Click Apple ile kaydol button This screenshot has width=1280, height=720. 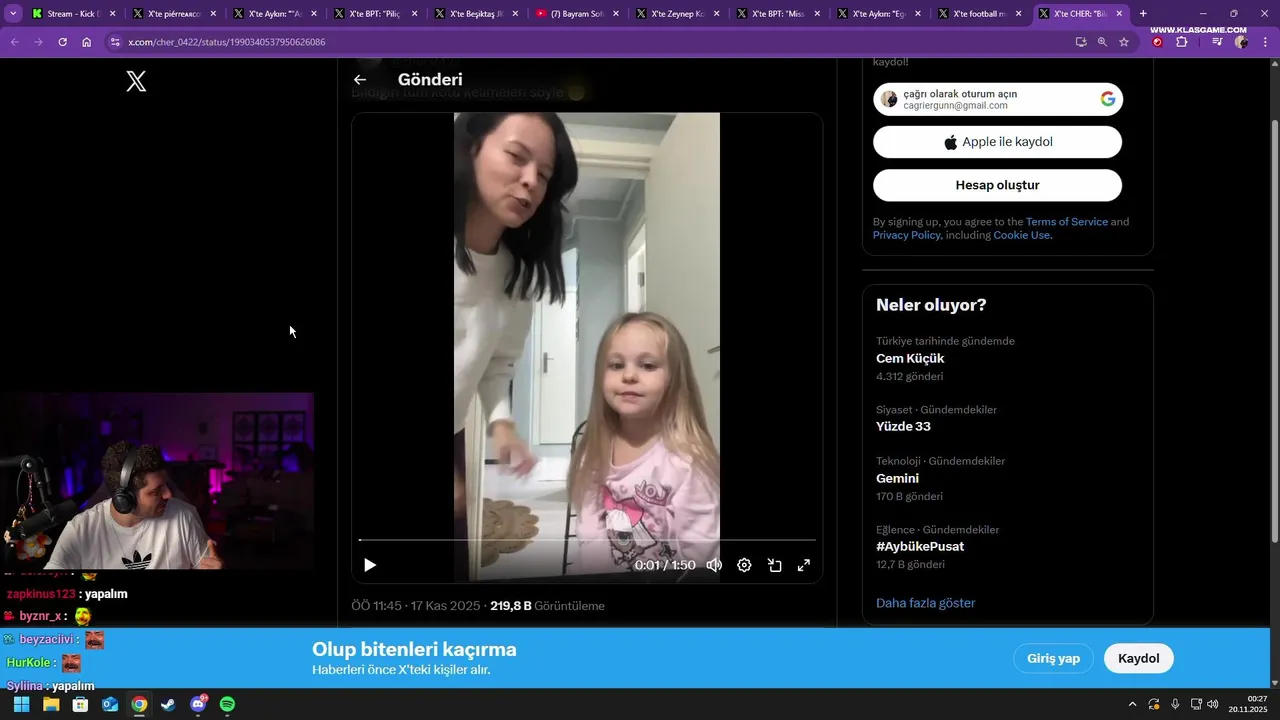tap(998, 142)
